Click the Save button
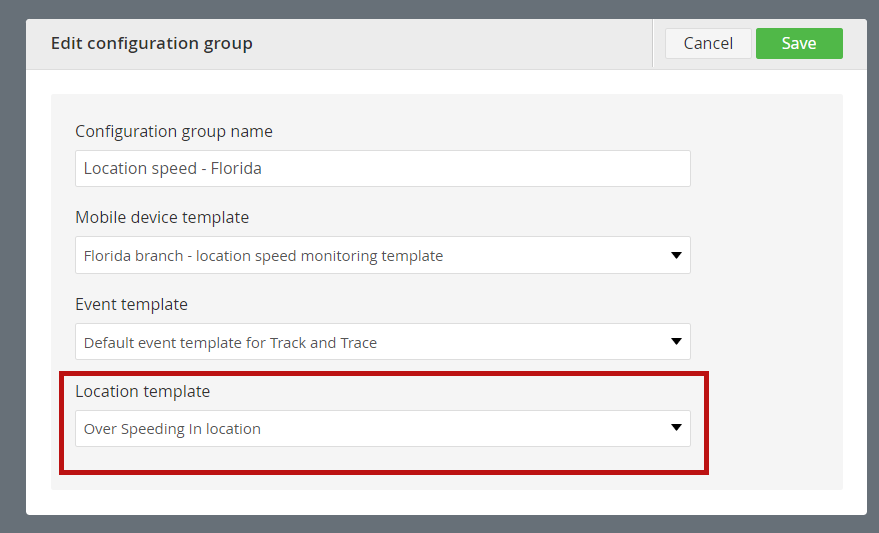879x533 pixels. (x=799, y=43)
